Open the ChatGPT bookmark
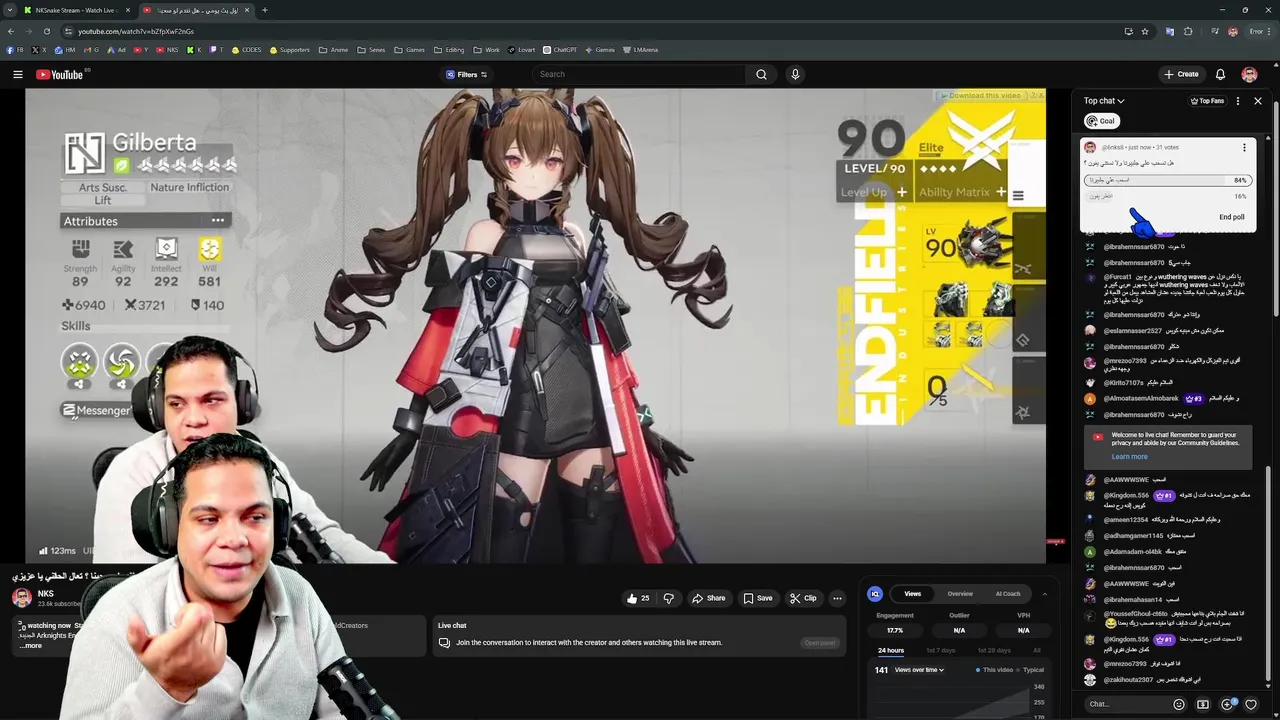Image resolution: width=1280 pixels, height=720 pixels. coord(560,49)
